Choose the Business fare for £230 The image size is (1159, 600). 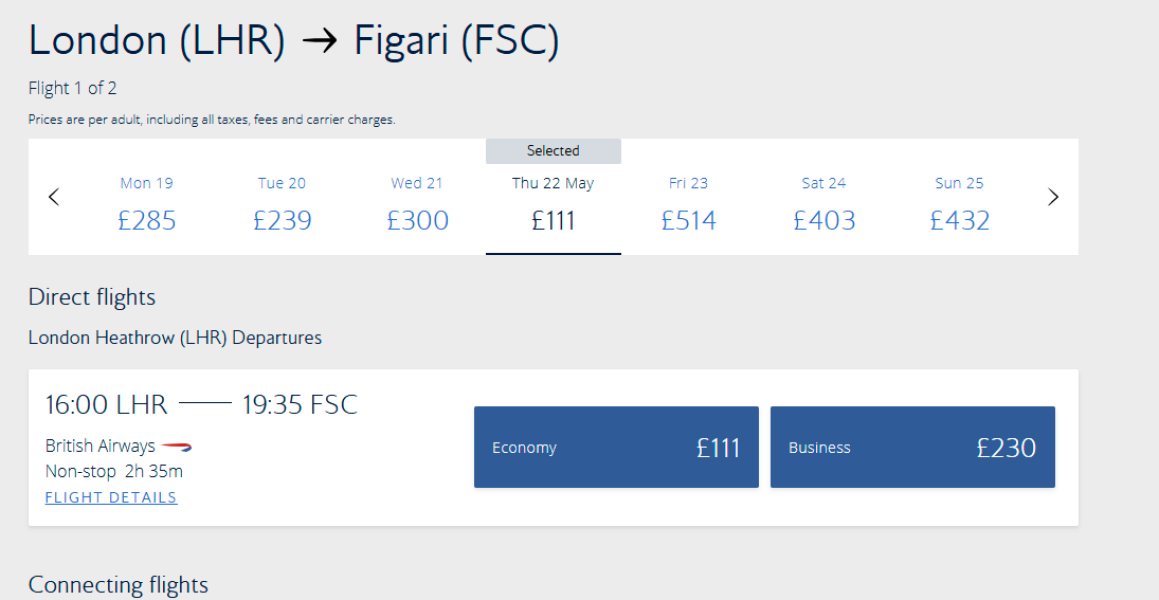point(912,447)
